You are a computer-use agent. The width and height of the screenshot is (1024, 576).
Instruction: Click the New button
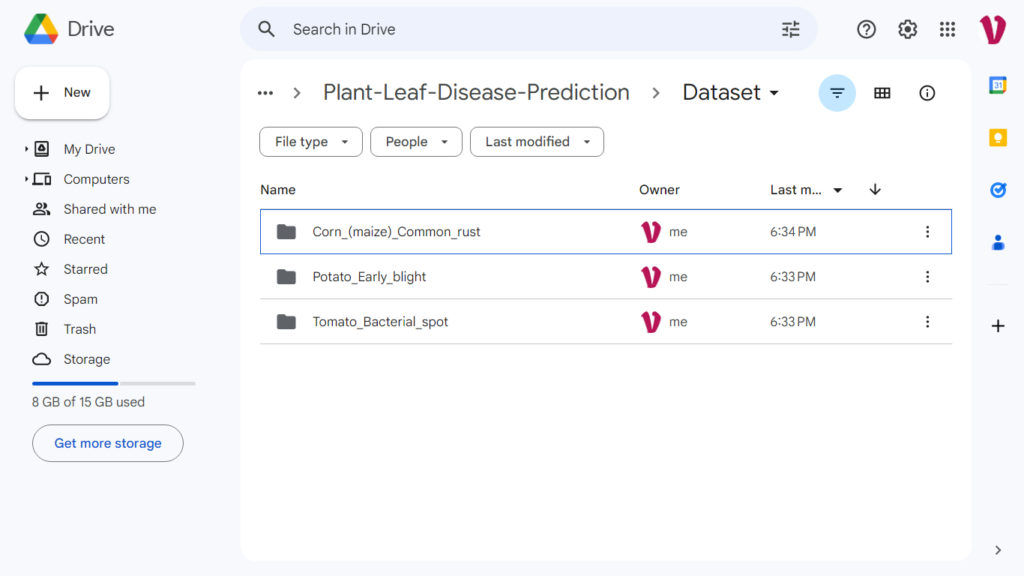[x=62, y=93]
